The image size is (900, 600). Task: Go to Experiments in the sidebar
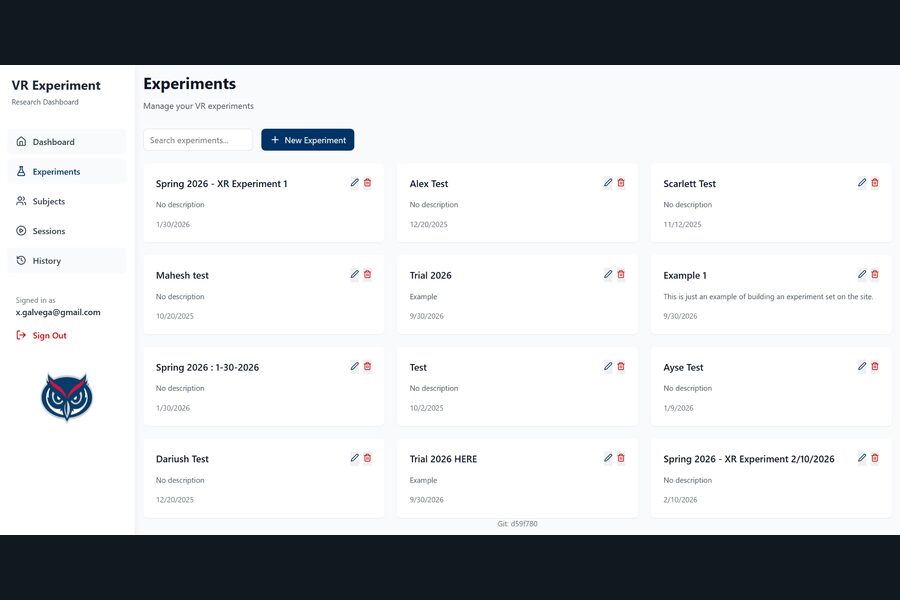click(67, 172)
